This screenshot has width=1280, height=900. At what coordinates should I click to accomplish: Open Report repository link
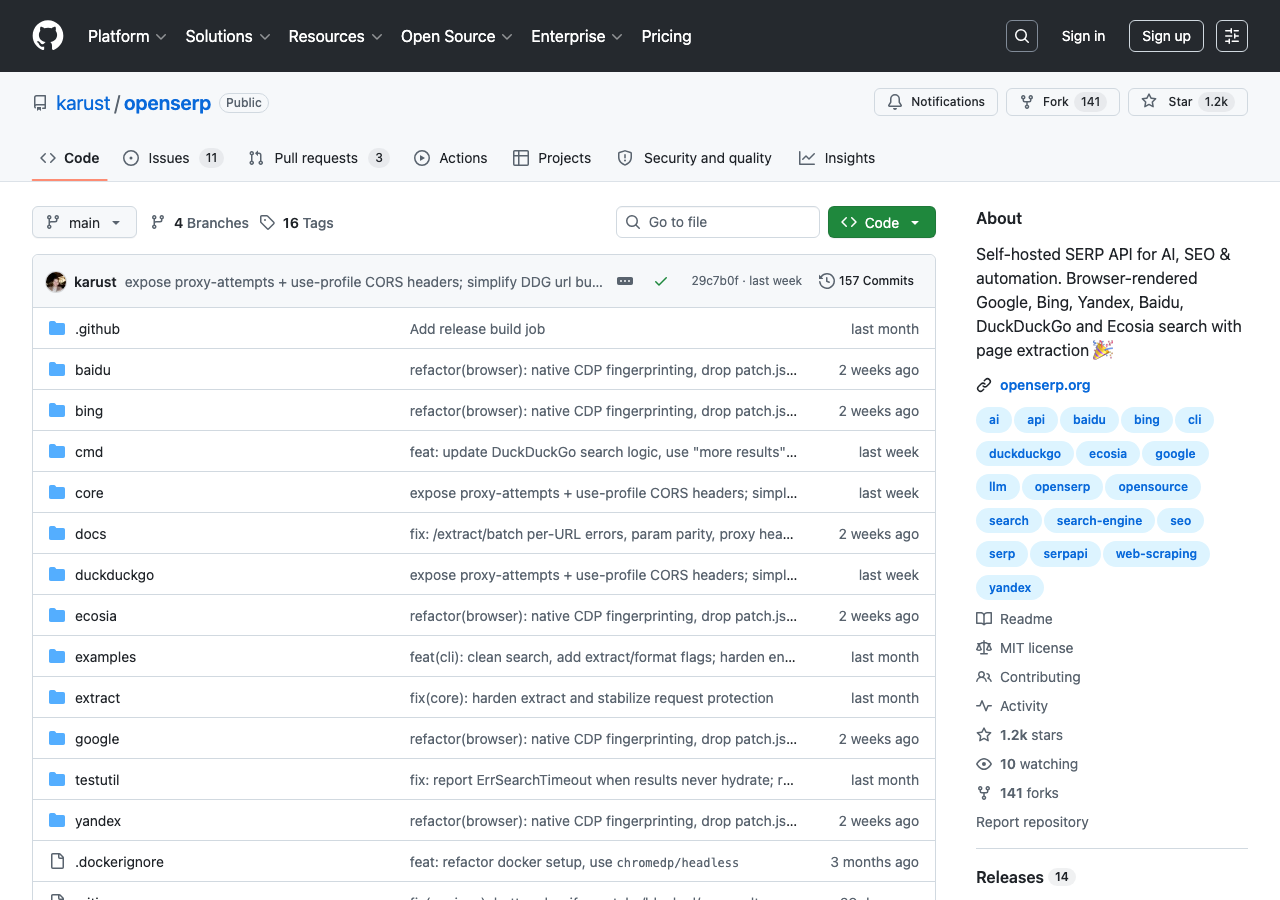pos(1032,822)
